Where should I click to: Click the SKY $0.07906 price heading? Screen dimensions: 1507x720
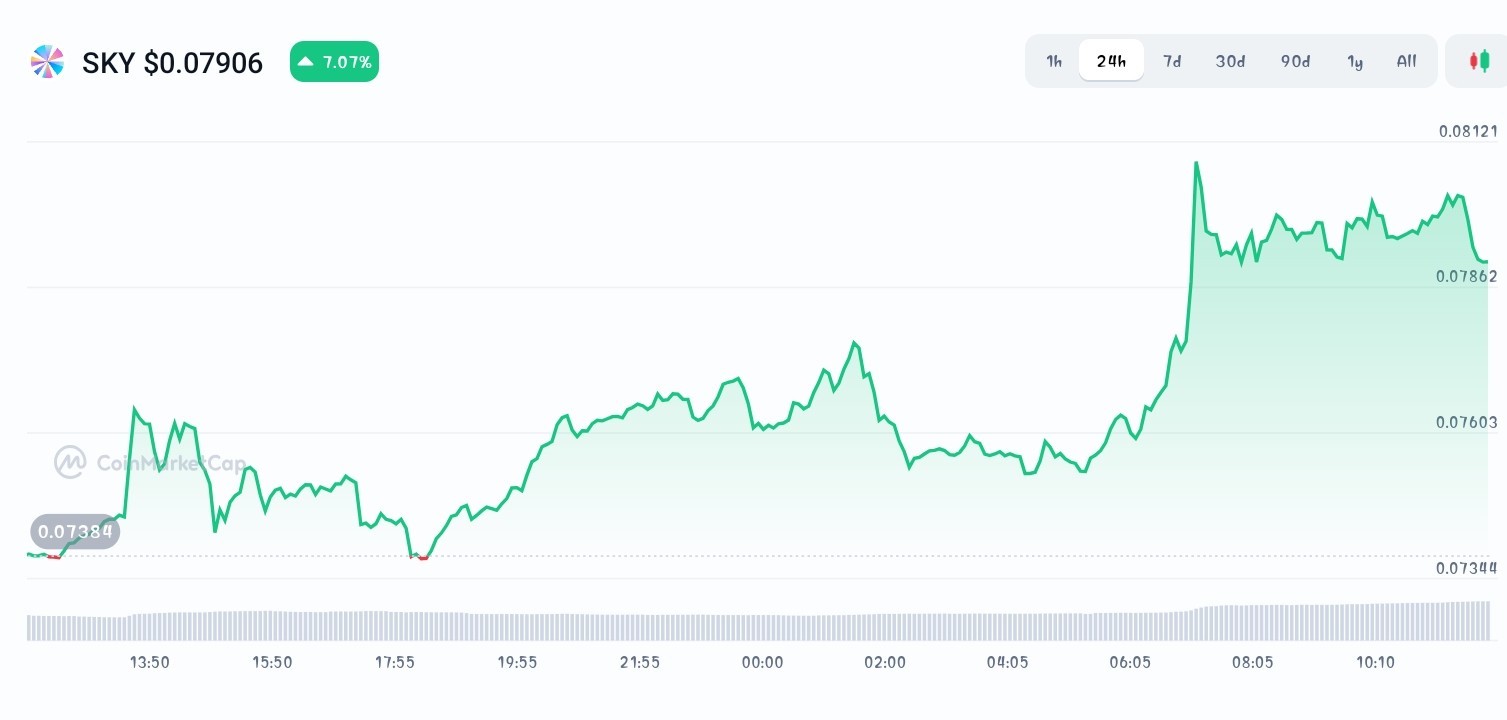(172, 63)
